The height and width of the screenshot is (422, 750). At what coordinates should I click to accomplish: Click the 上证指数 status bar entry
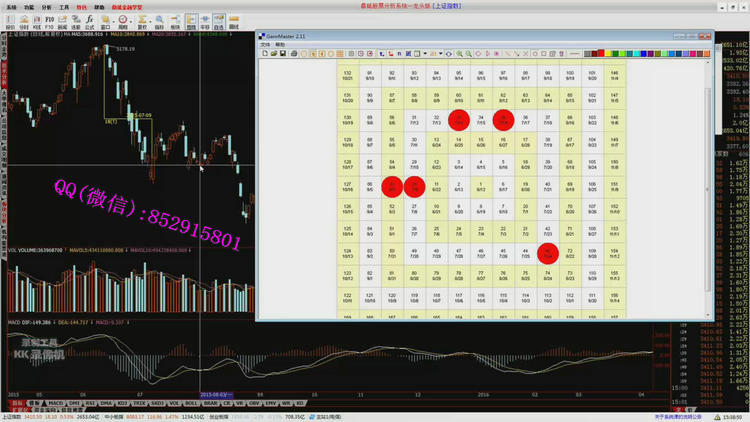[11, 417]
